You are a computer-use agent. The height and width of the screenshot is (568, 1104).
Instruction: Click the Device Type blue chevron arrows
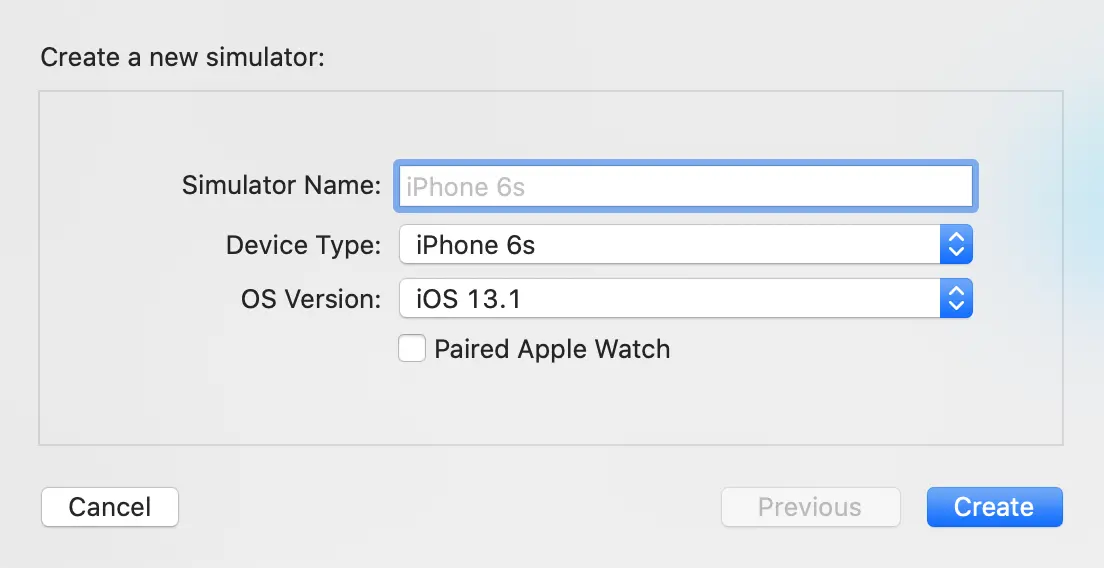pos(956,245)
